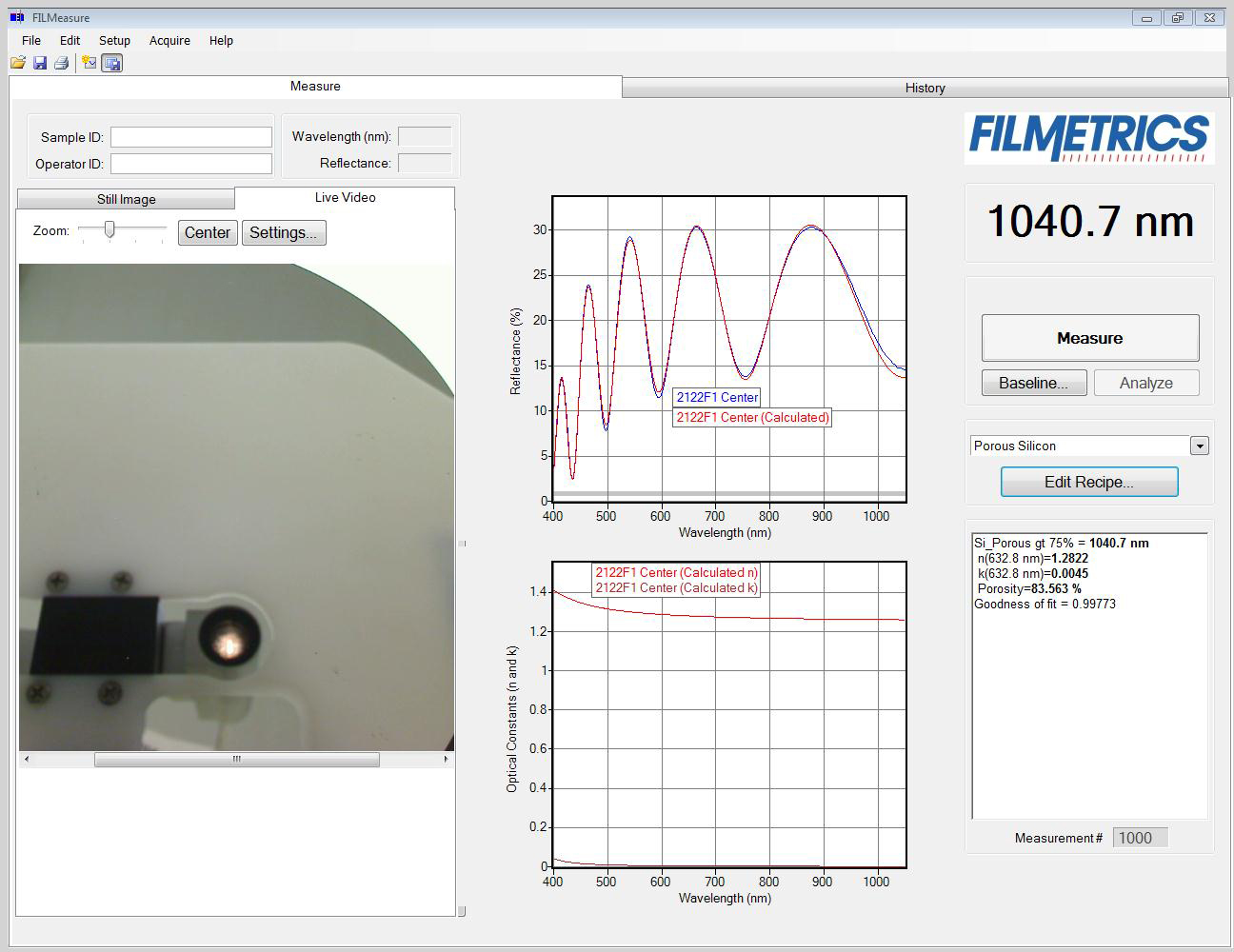Restore down the FILMeasure window
Screen dimensions: 1234x952
[1178, 17]
